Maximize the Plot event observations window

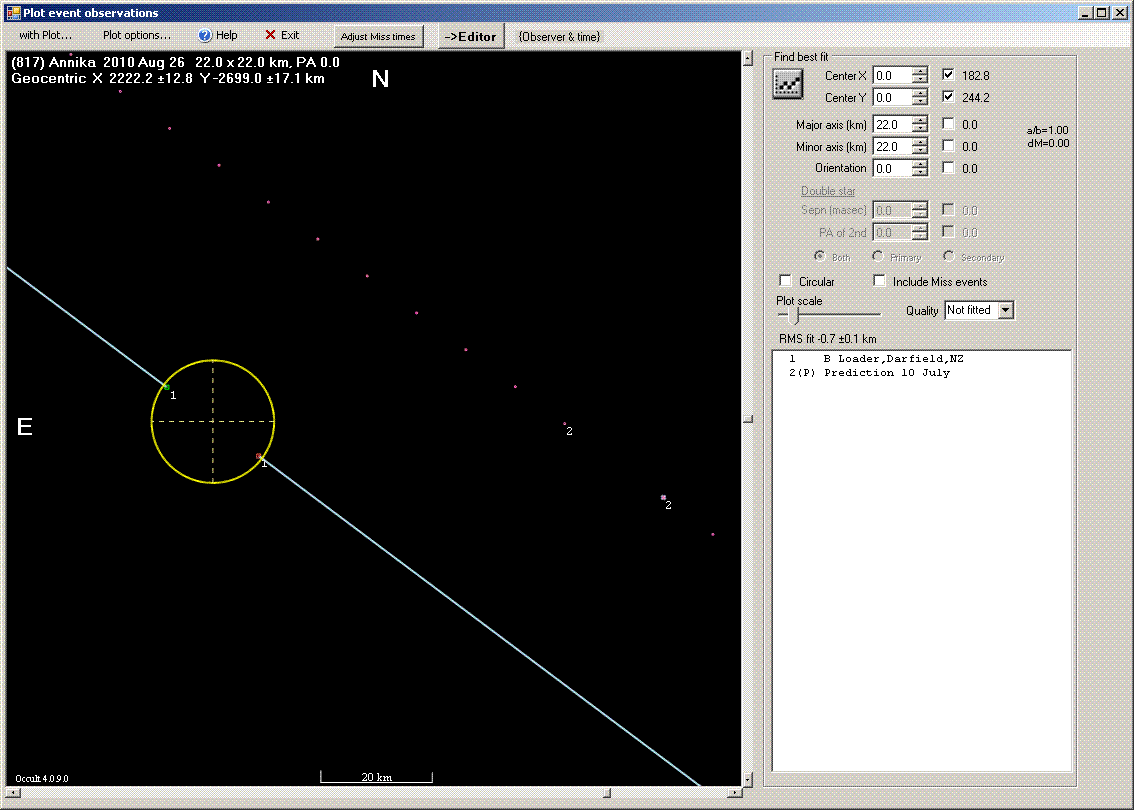pyautogui.click(x=1101, y=12)
